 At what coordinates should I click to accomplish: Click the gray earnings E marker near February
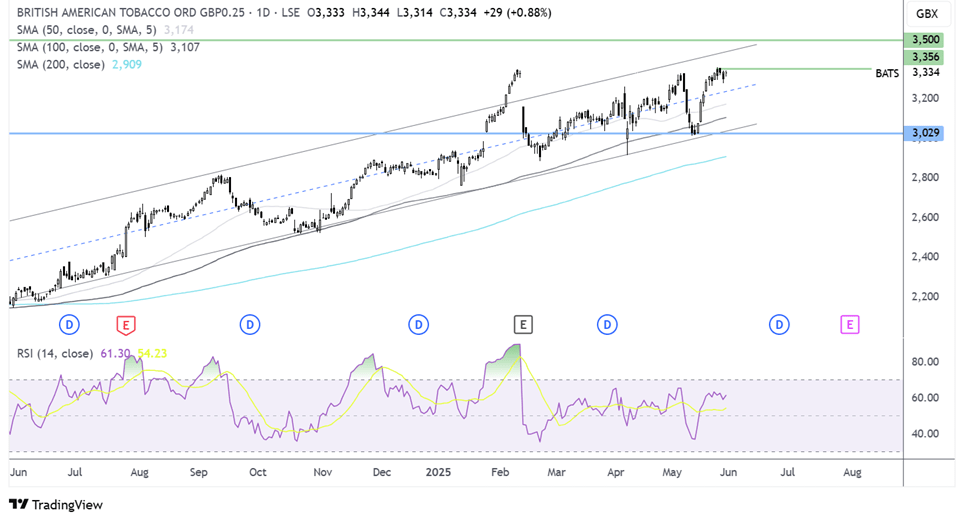[523, 324]
